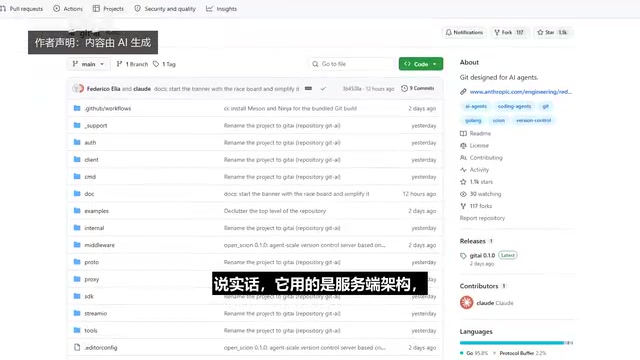640x360 pixels.
Task: Open the examples folder name
Action: tap(97, 211)
